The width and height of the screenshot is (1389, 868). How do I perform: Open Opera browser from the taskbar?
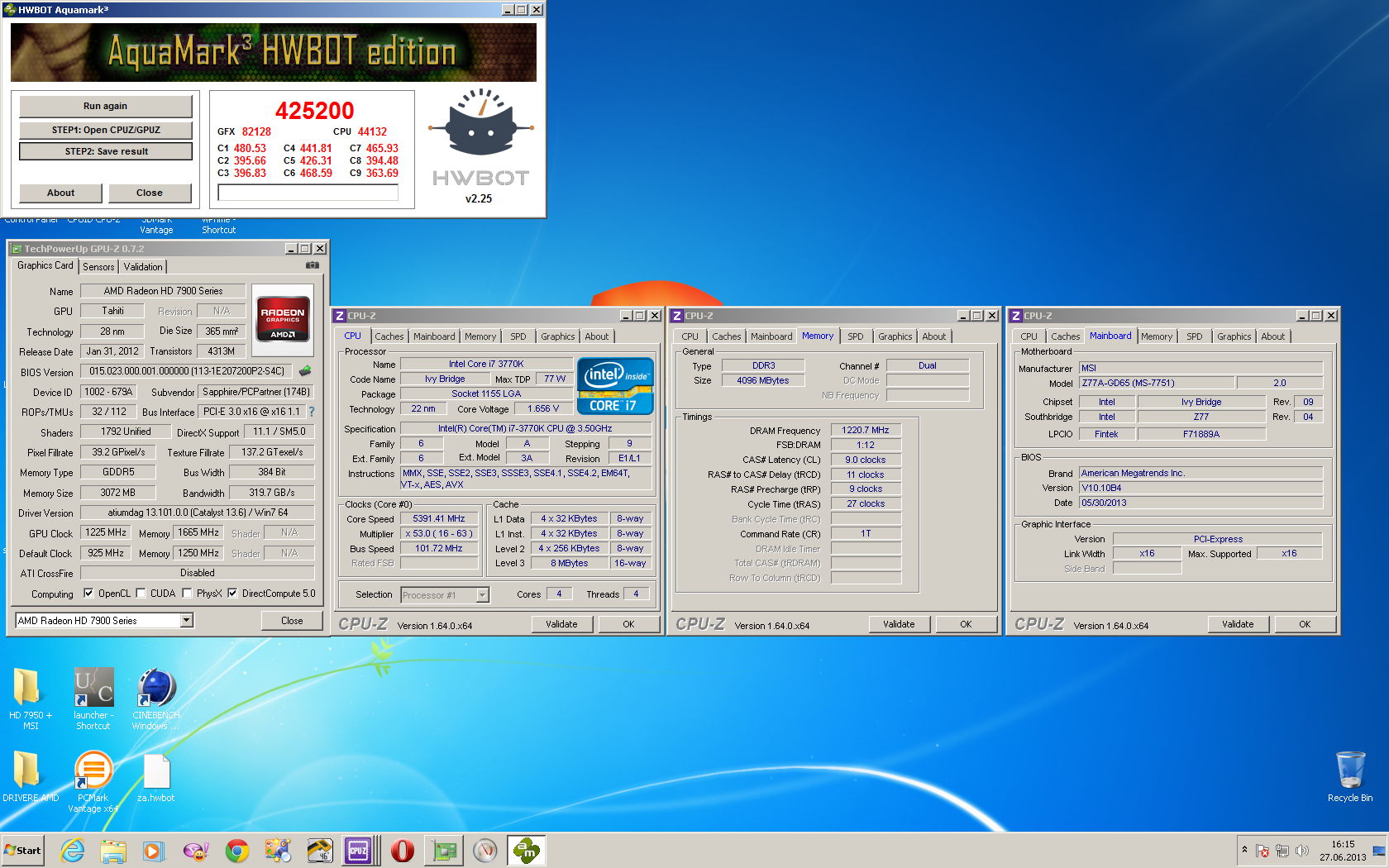[x=403, y=851]
